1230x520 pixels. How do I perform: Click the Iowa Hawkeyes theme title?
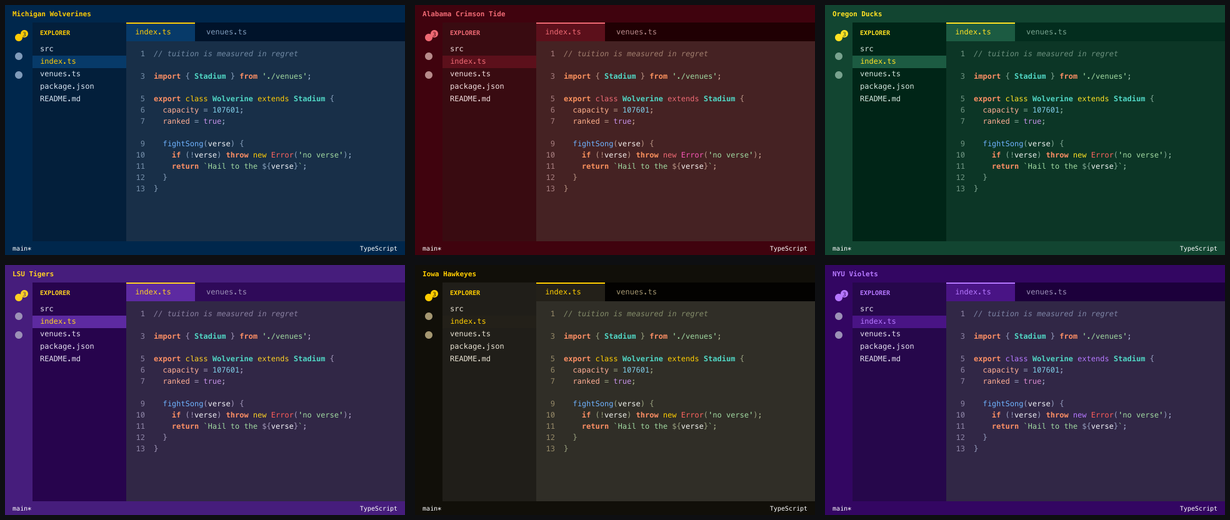449,274
